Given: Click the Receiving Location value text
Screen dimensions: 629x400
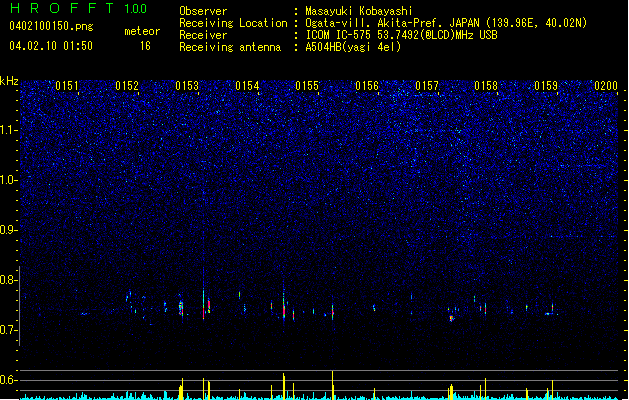Looking at the screenshot, I should point(446,23).
